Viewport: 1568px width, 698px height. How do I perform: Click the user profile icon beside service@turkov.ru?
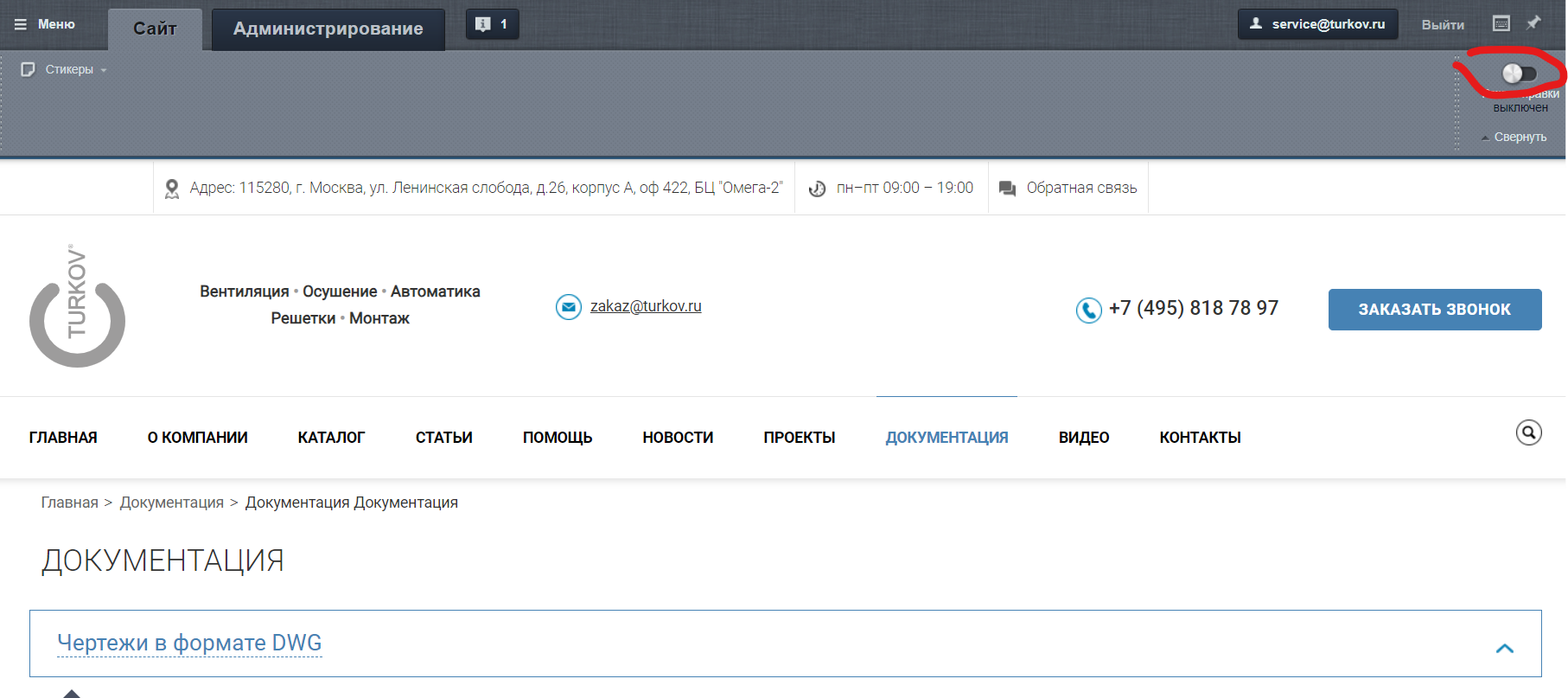1256,23
